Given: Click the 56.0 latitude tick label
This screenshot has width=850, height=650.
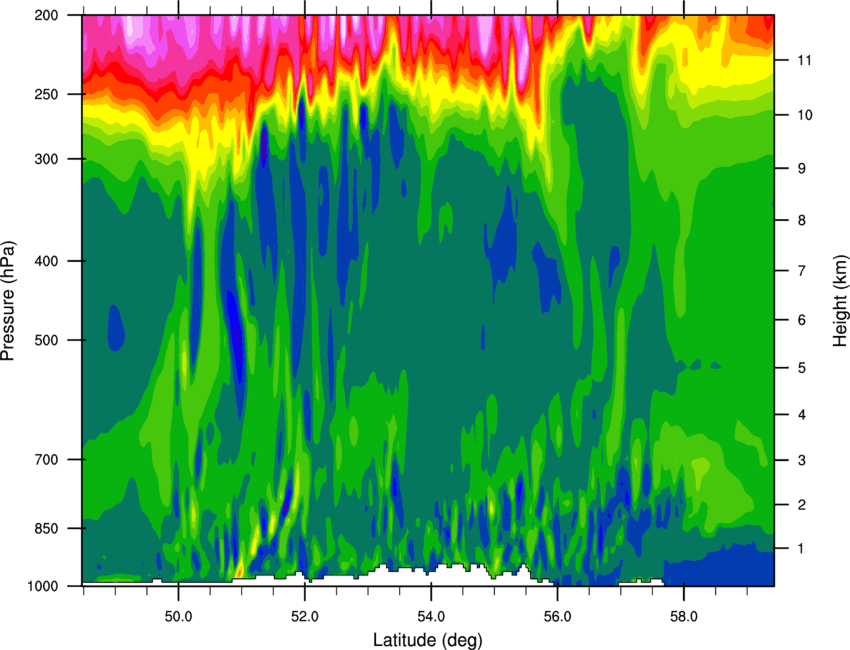Looking at the screenshot, I should click(557, 616).
